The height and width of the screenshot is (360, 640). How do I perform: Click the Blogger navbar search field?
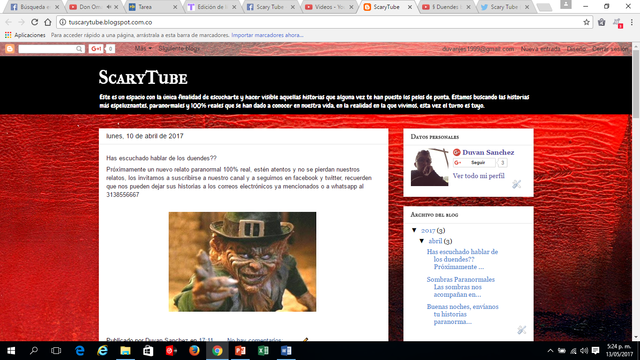coord(51,49)
